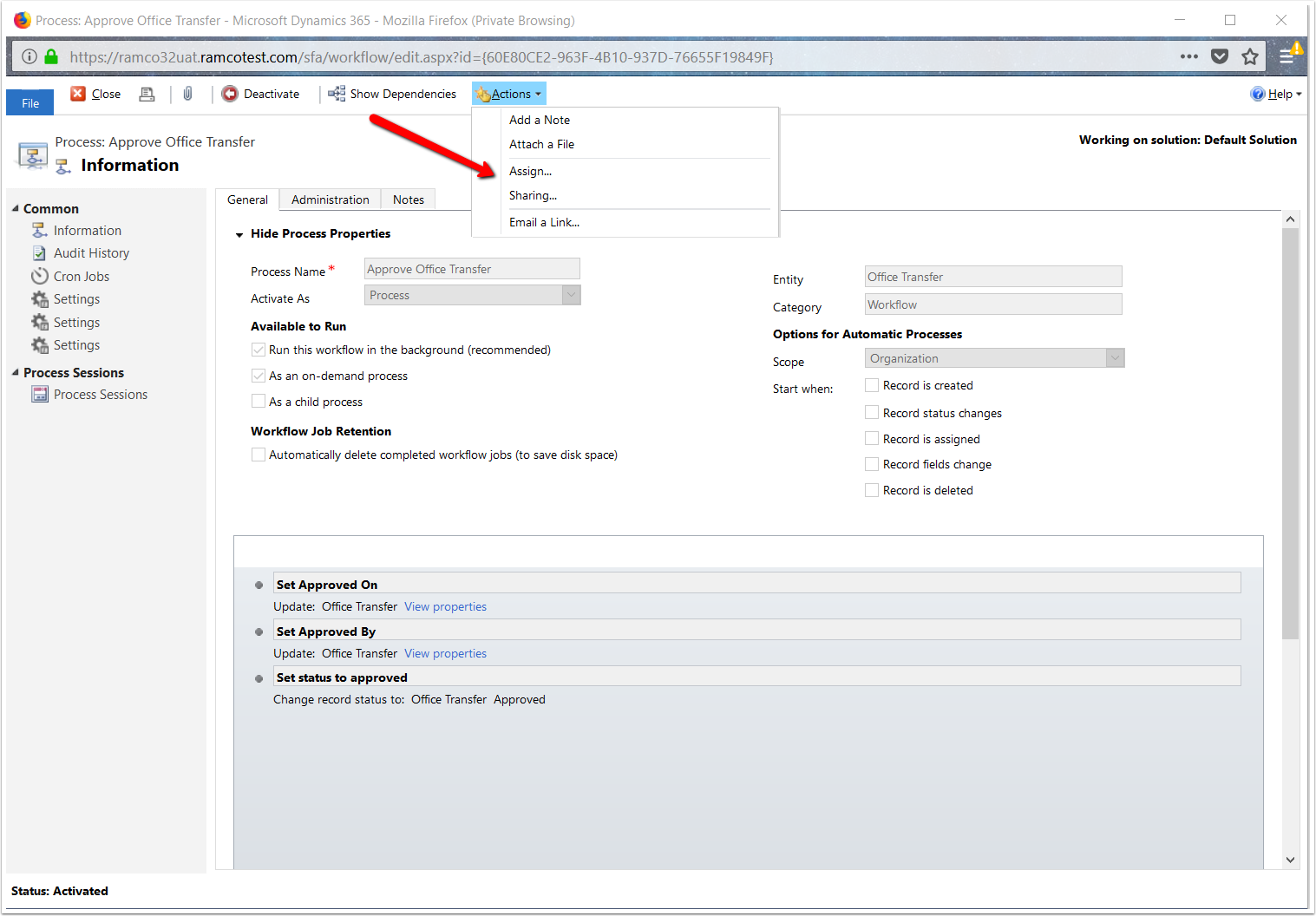Click the Pocket save icon in address bar
The height and width of the screenshot is (916, 1316).
coord(1220,56)
